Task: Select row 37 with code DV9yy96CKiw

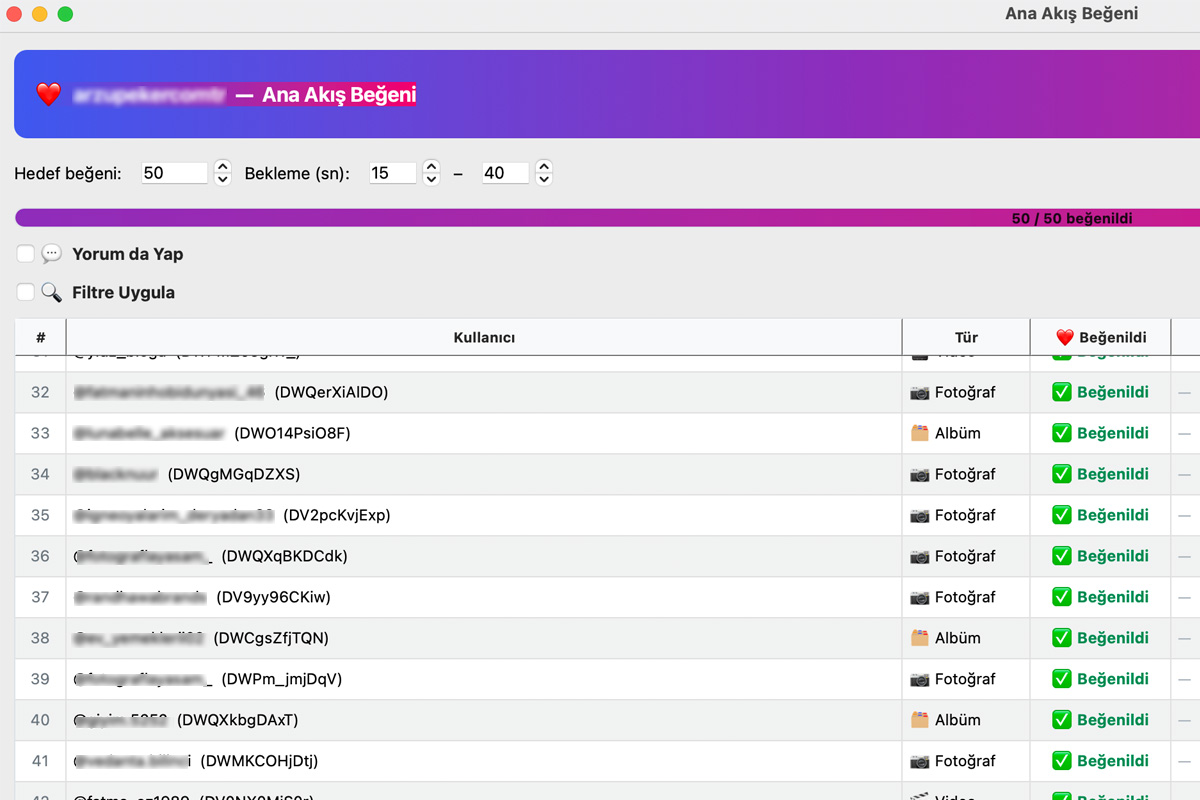Action: tap(484, 597)
